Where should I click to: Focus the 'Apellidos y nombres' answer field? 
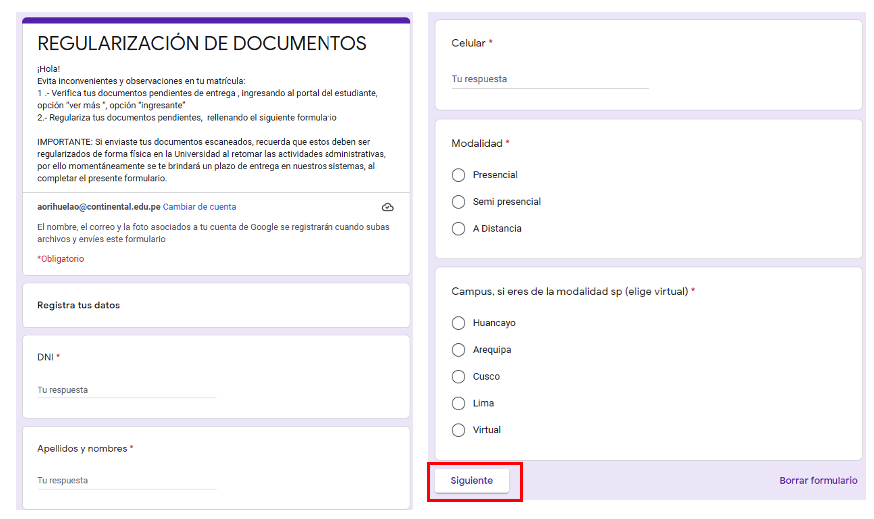coord(126,481)
